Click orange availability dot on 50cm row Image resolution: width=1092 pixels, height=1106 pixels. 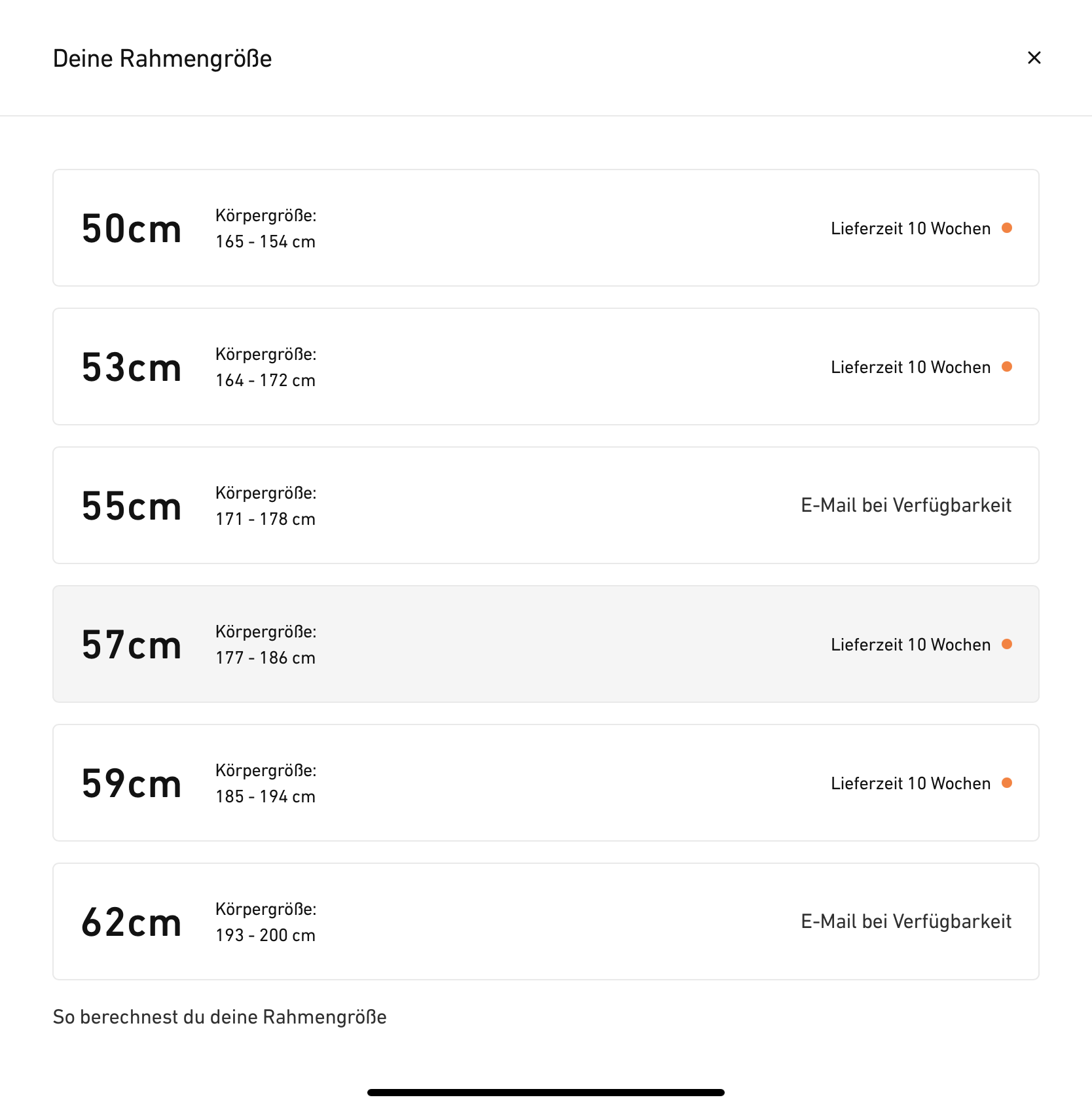point(1007,228)
